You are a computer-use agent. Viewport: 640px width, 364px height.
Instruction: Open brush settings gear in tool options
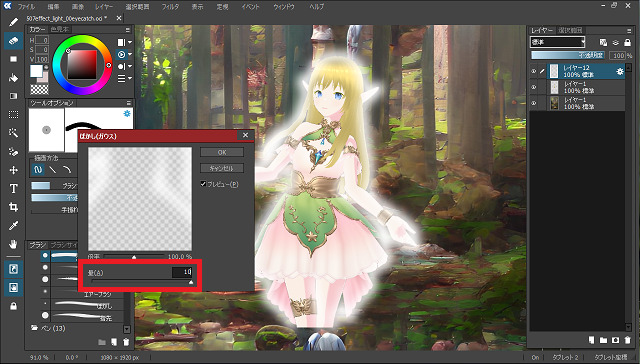tap(127, 113)
